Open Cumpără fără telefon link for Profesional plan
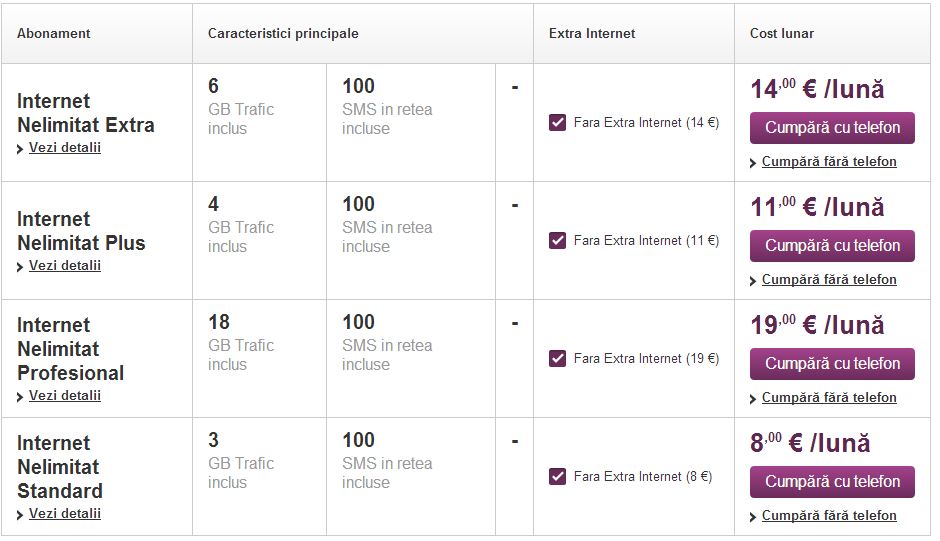The width and height of the screenshot is (940, 541). 829,398
